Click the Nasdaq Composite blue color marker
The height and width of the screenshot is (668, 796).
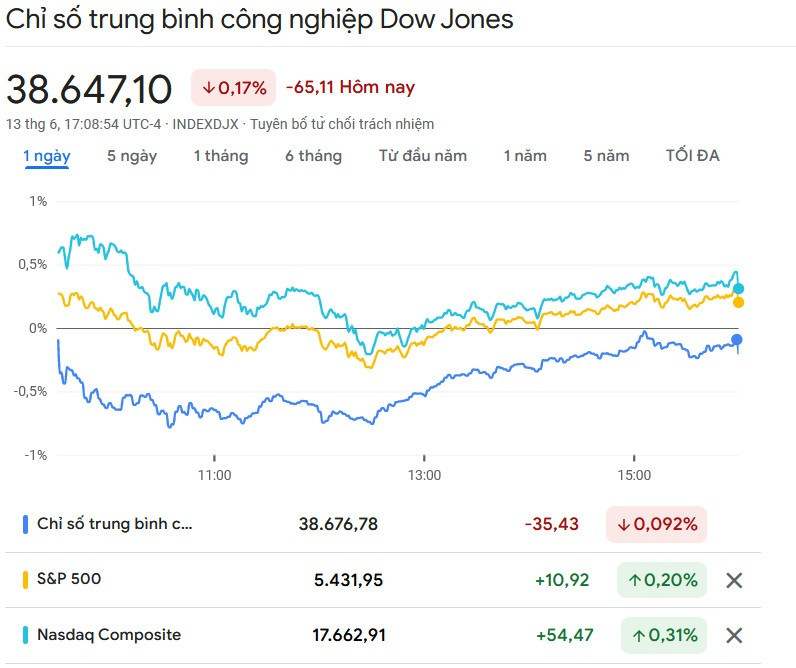[25, 635]
